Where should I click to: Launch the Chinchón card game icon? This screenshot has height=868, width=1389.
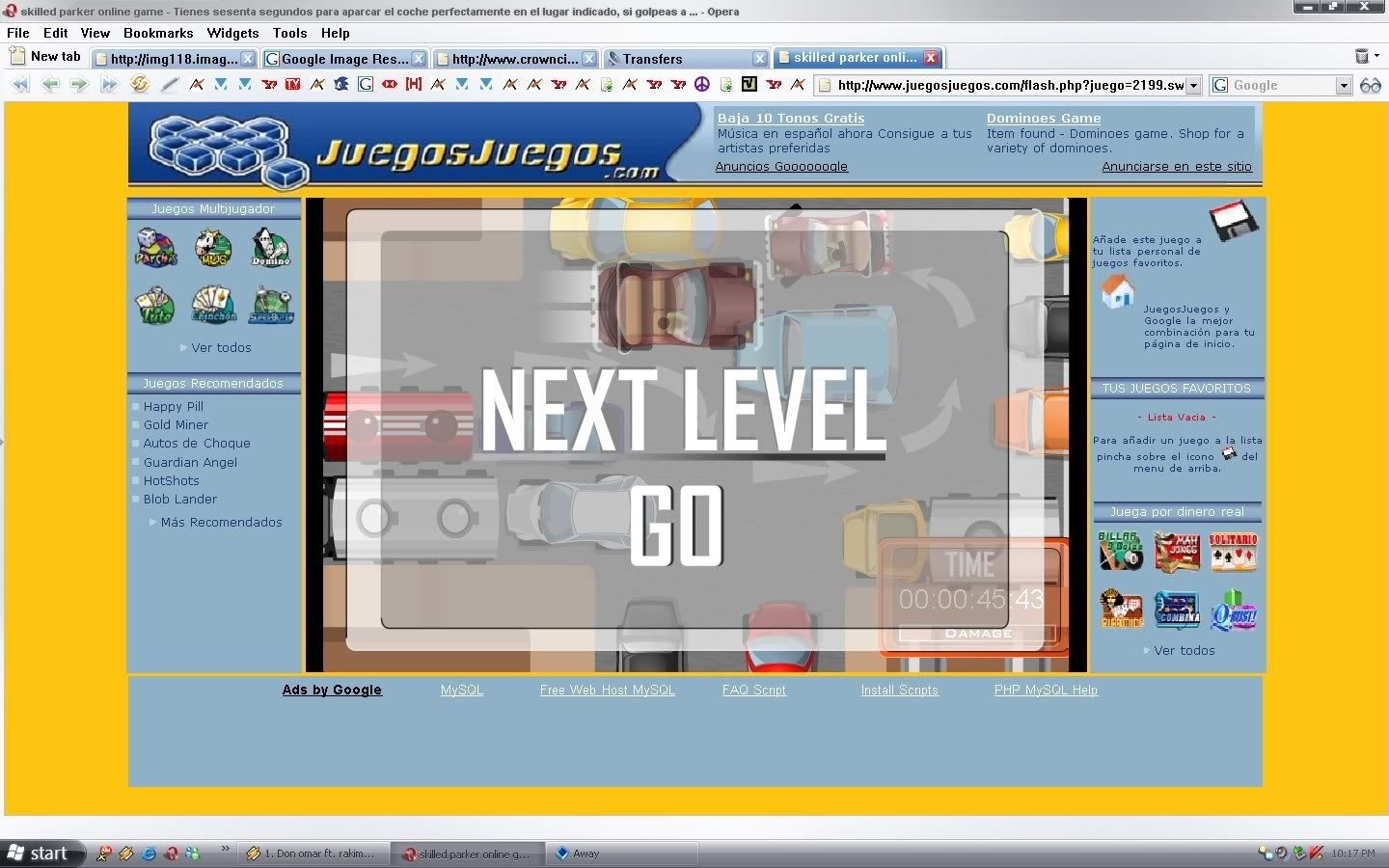click(x=213, y=305)
